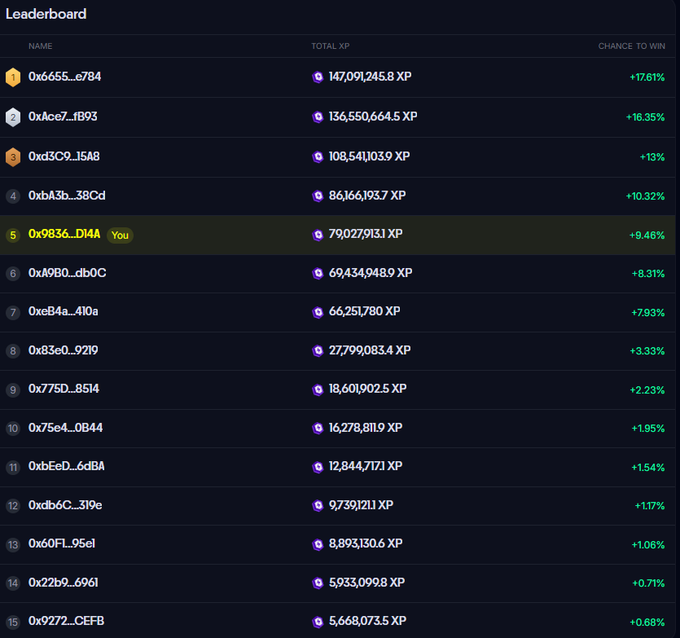680x638 pixels.
Task: Open your address 0x9836...D14A
Action: click(x=64, y=234)
